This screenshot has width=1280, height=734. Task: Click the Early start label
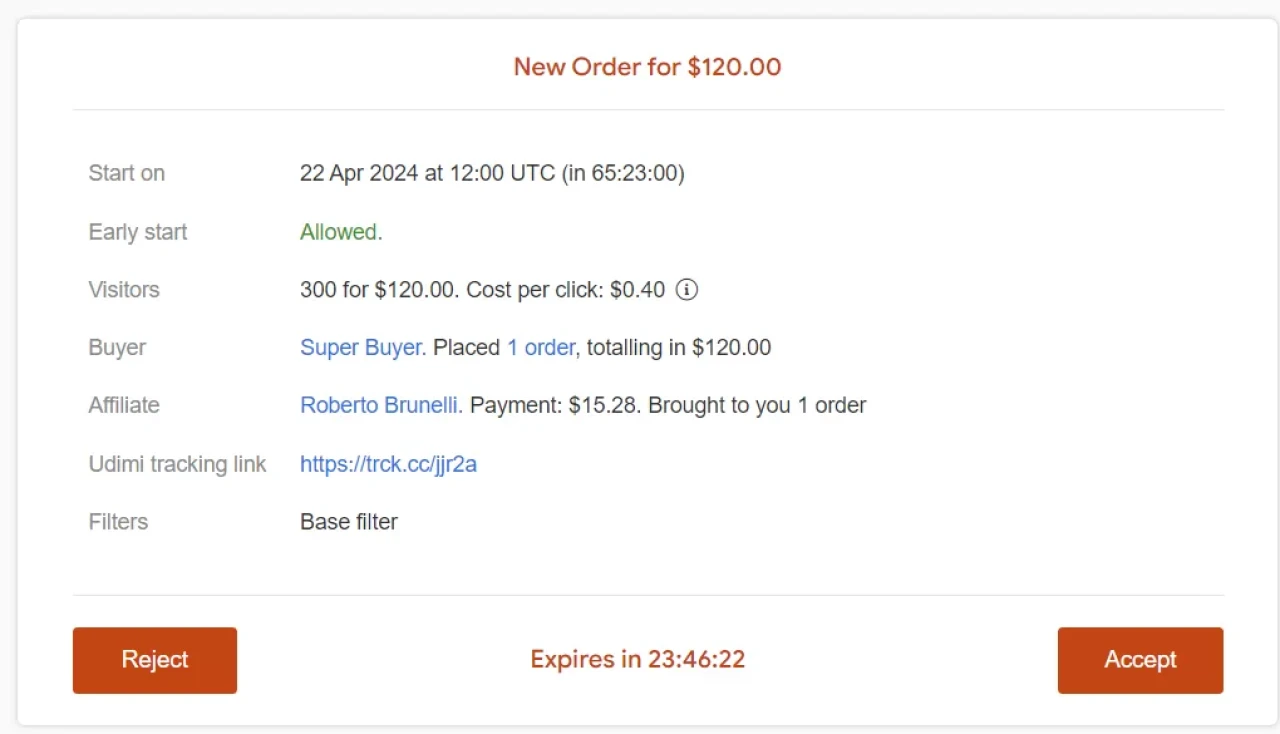[x=138, y=232]
